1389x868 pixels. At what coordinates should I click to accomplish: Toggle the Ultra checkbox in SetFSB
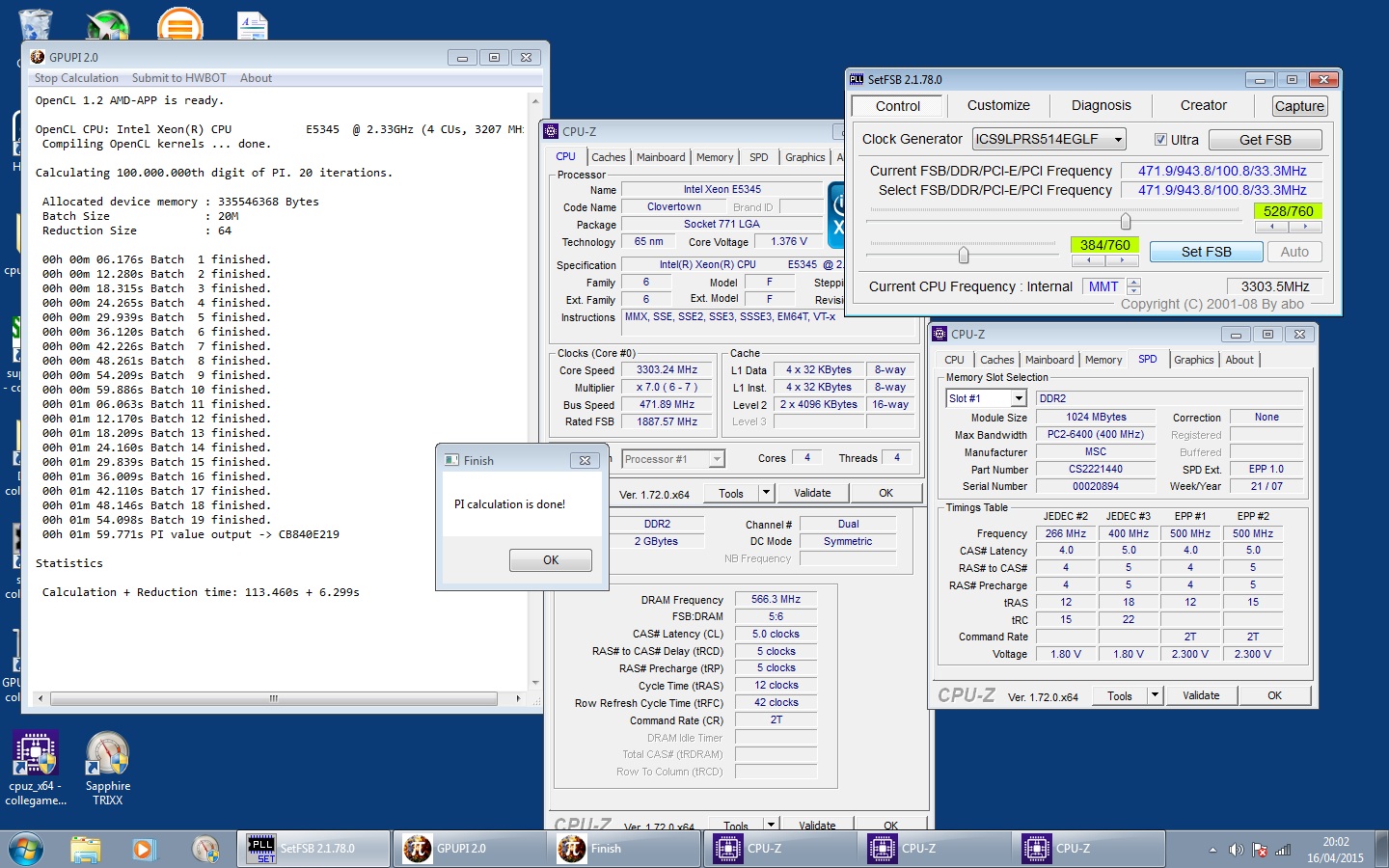tap(1160, 139)
